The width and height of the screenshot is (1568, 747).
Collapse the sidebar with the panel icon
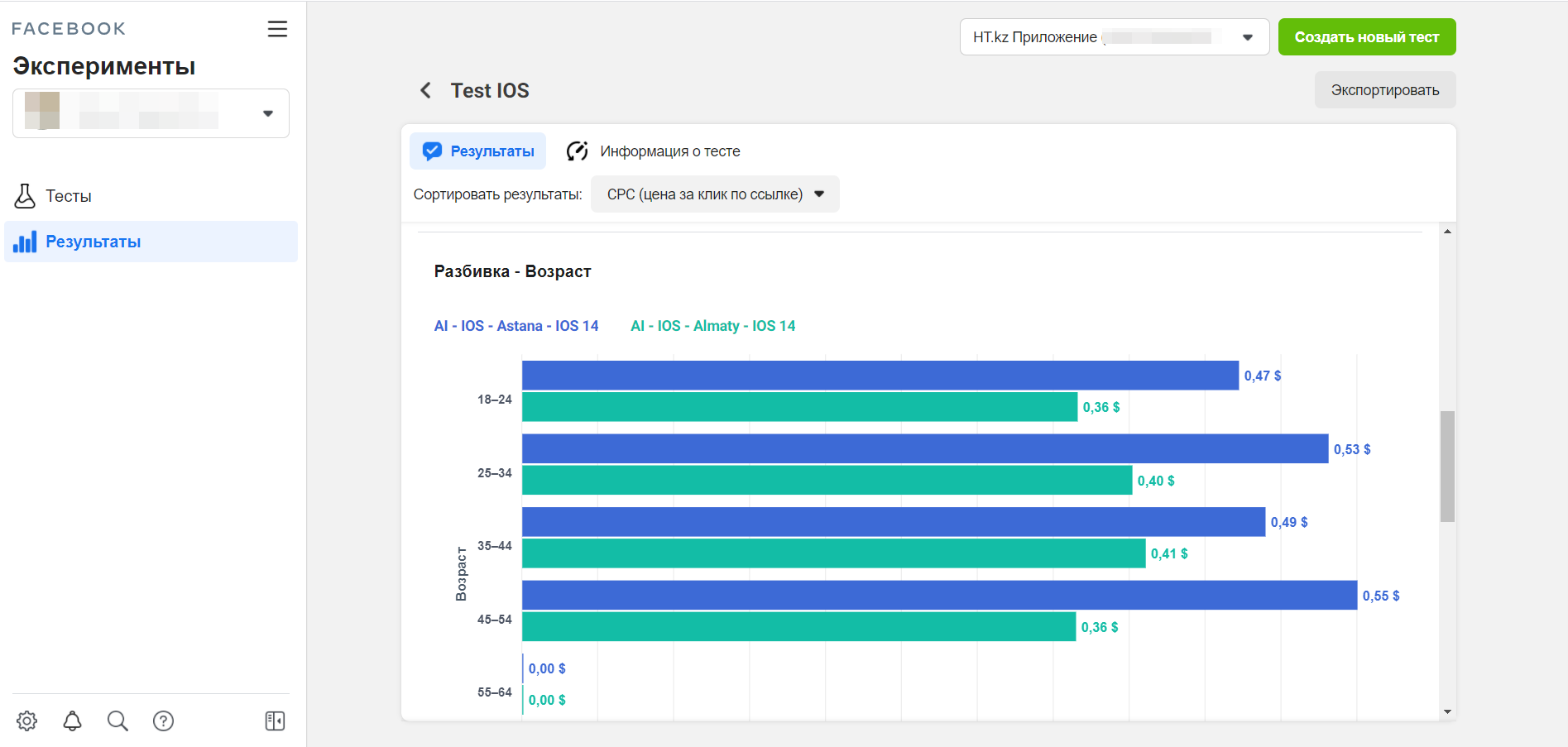[x=275, y=721]
